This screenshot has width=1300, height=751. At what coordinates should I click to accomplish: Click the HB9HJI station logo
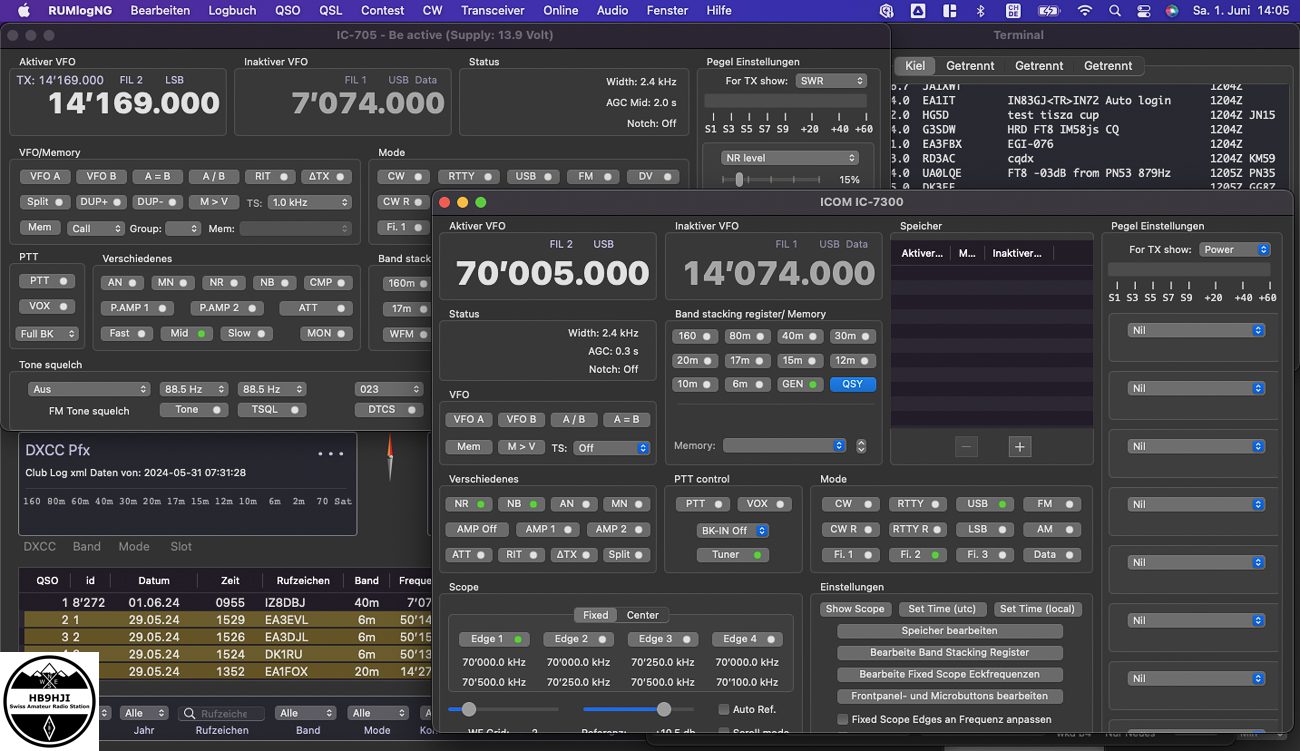click(50, 700)
